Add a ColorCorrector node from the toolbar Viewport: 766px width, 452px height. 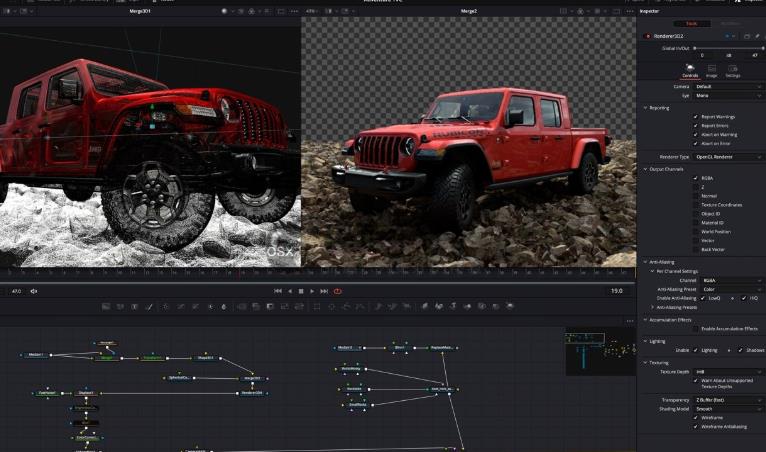(166, 306)
